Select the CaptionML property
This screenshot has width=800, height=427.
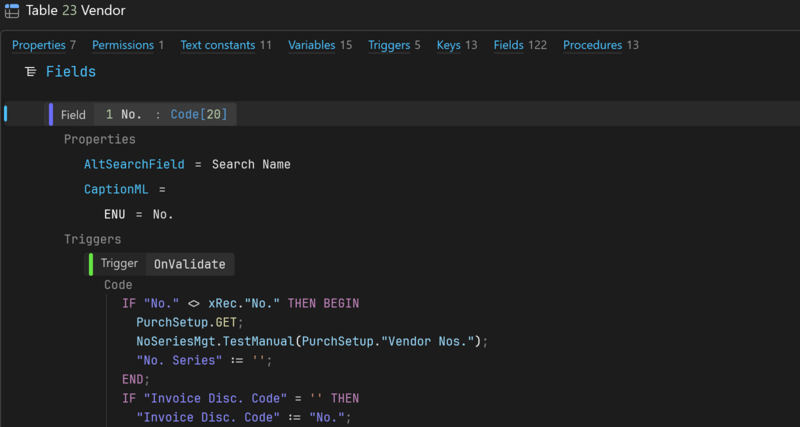(116, 189)
